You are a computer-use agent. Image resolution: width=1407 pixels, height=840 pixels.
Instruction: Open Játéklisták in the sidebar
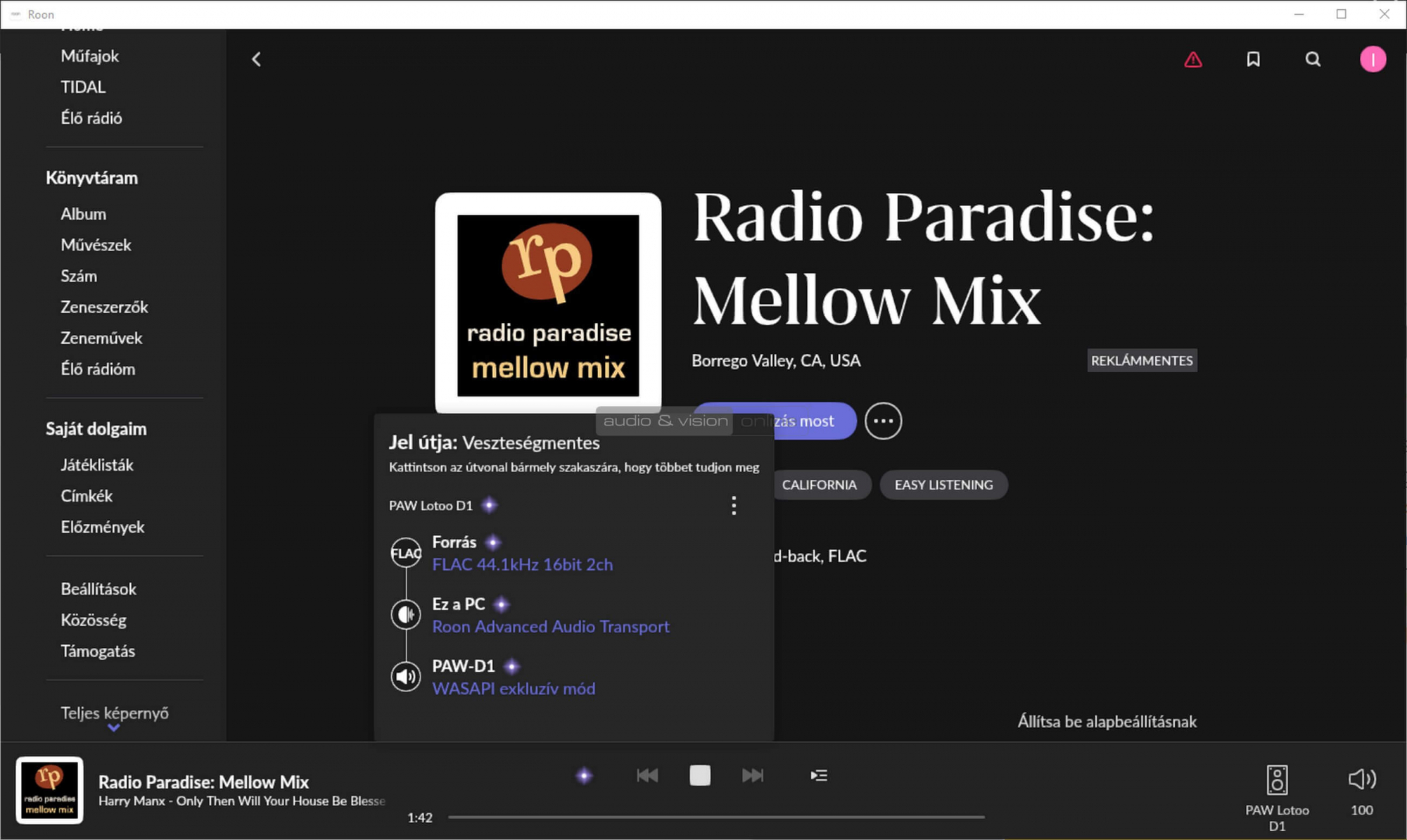[x=97, y=465]
